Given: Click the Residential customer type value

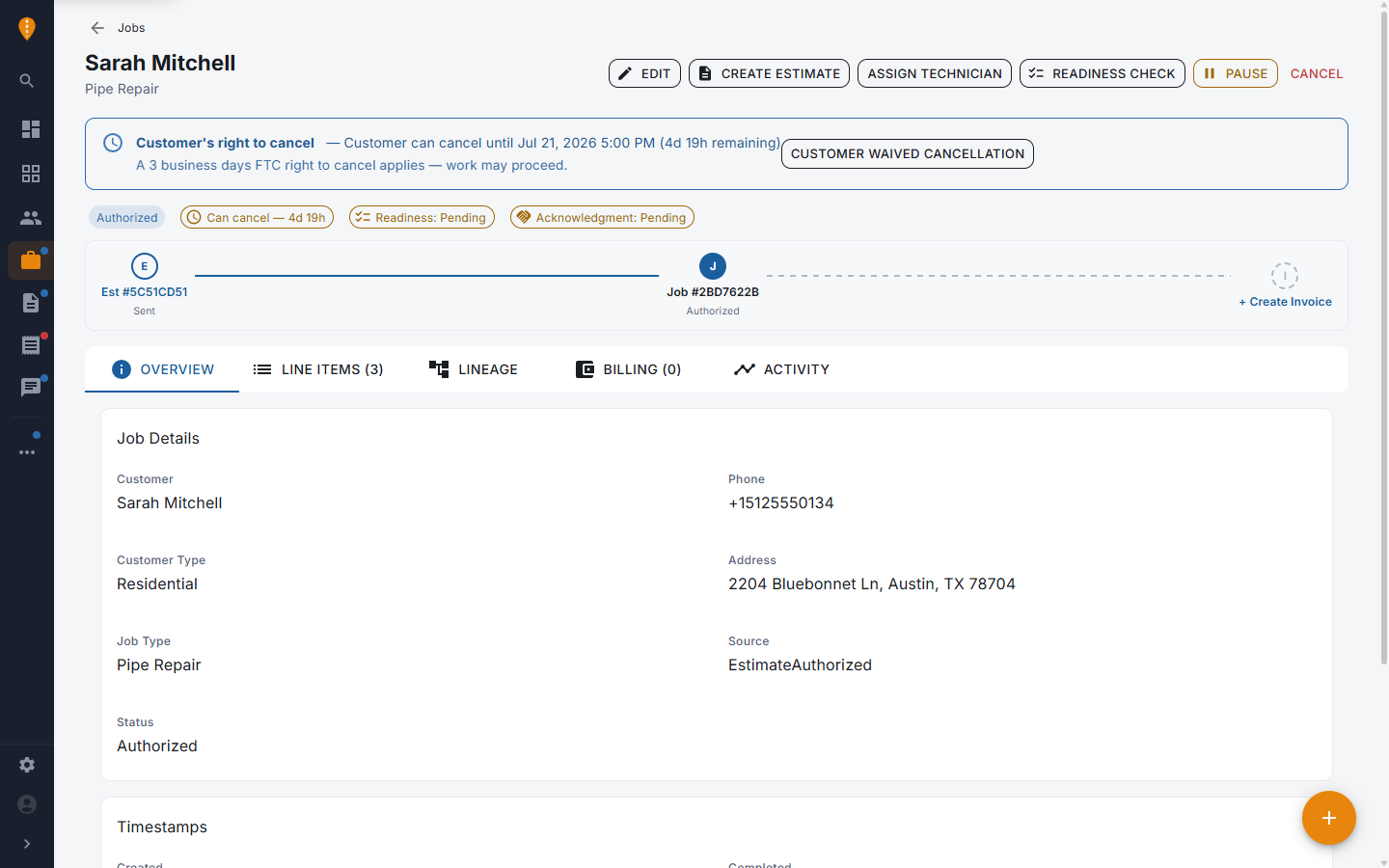Looking at the screenshot, I should coord(157,583).
